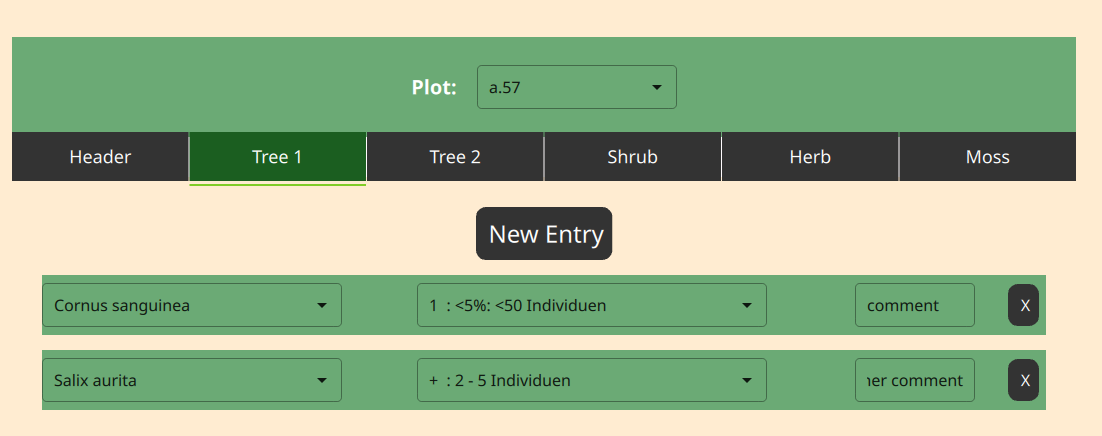The width and height of the screenshot is (1102, 436).
Task: Open the Salix aurita species dropdown
Action: (192, 380)
